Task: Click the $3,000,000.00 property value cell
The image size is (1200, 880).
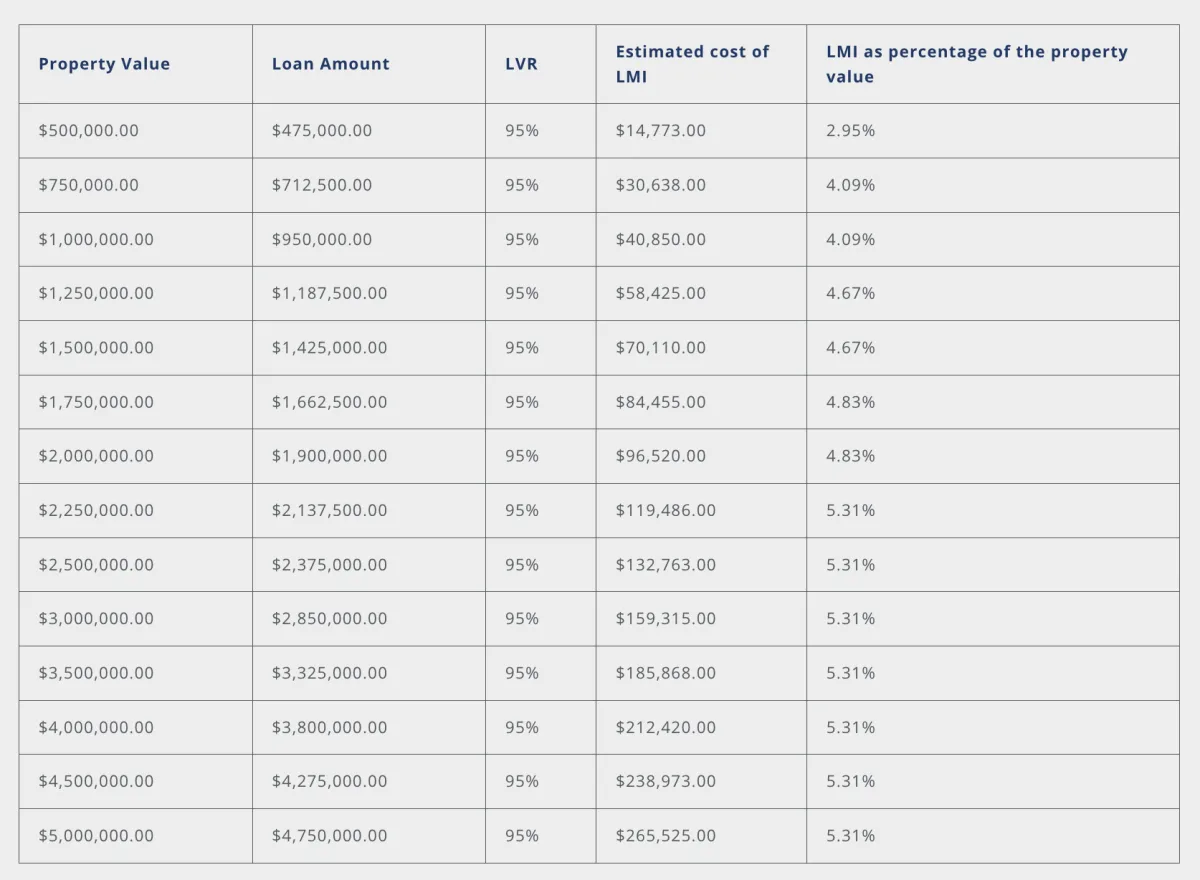Action: tap(96, 619)
